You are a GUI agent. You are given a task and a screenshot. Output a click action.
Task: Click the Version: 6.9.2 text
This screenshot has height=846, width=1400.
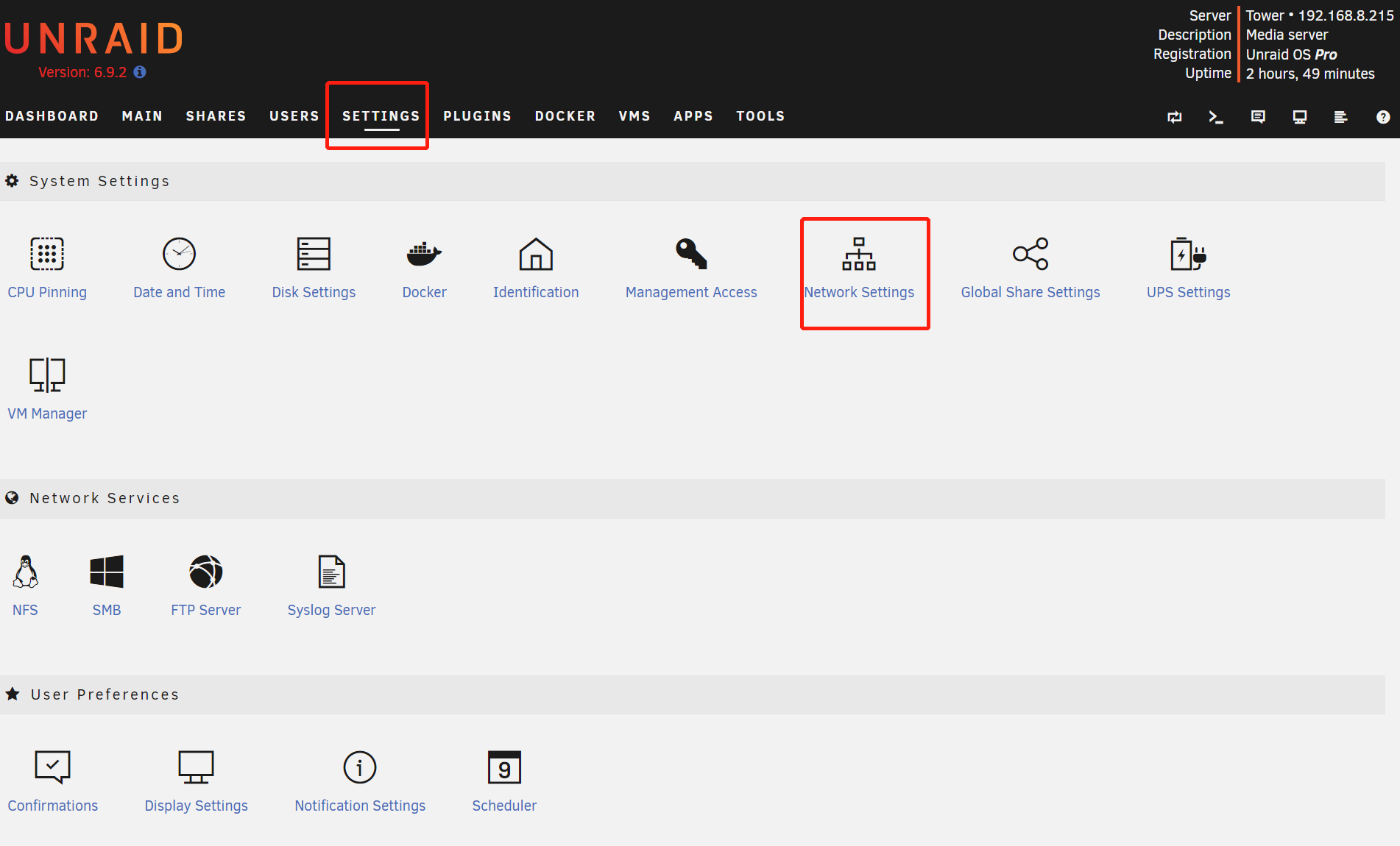point(82,72)
